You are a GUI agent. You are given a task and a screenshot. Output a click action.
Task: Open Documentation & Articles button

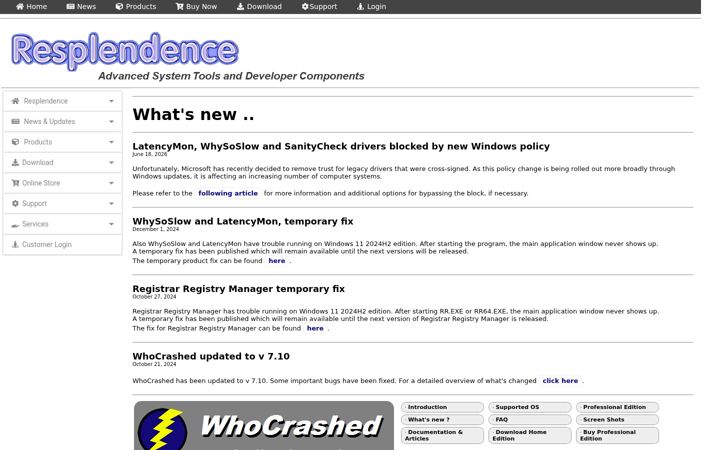point(443,435)
